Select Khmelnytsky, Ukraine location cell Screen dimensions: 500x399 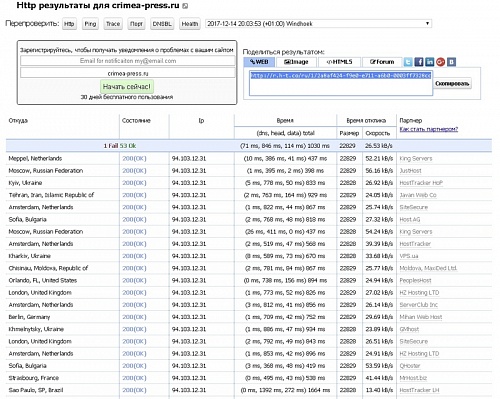(36, 329)
